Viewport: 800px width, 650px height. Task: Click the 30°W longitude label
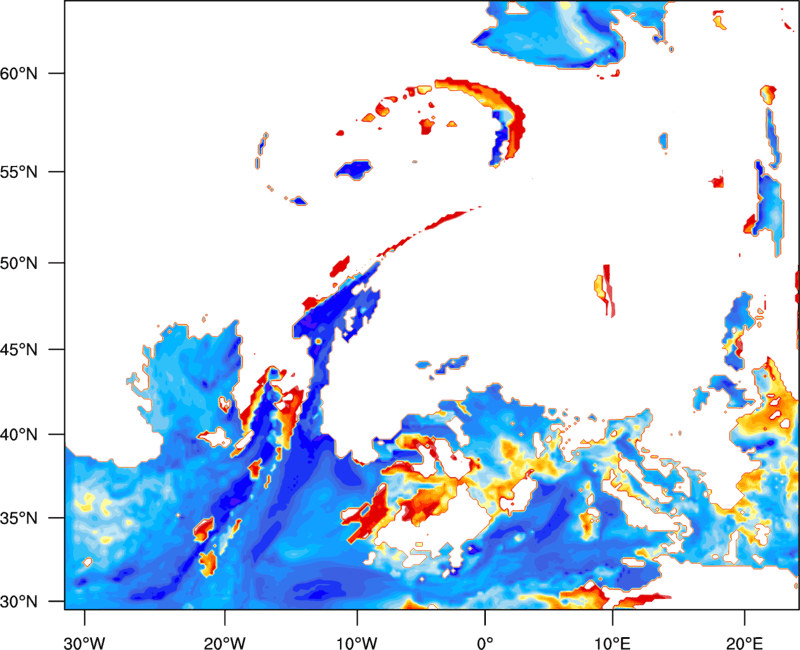coord(84,643)
